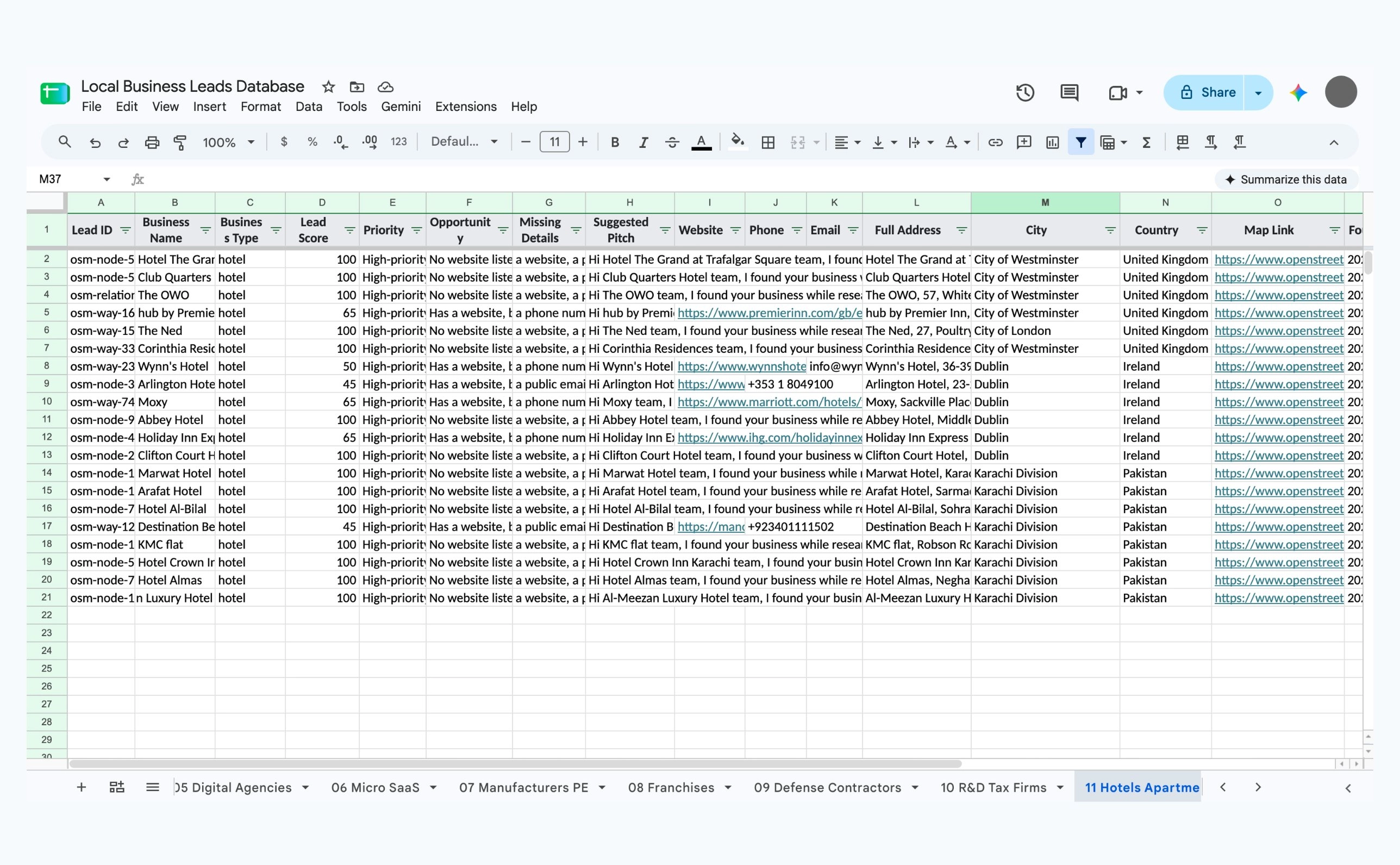Switch to 09 Defense Contractors sheet tab

827,788
